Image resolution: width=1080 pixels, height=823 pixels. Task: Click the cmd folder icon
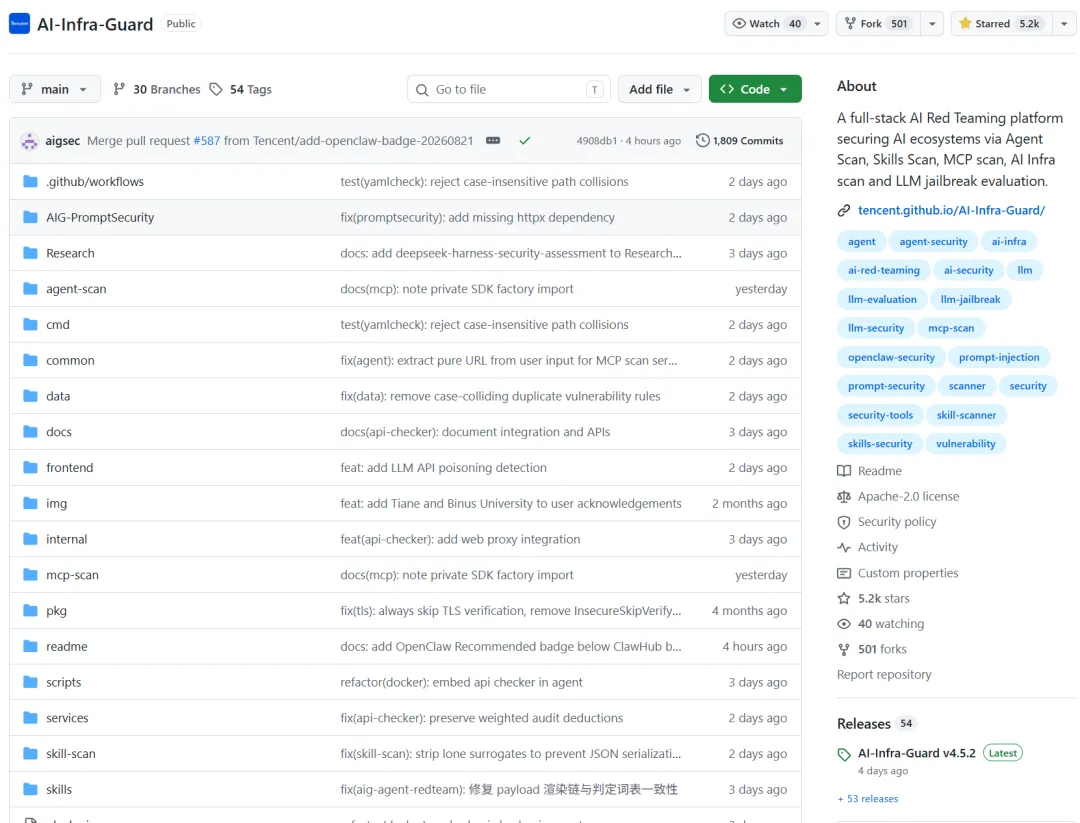pos(30,324)
